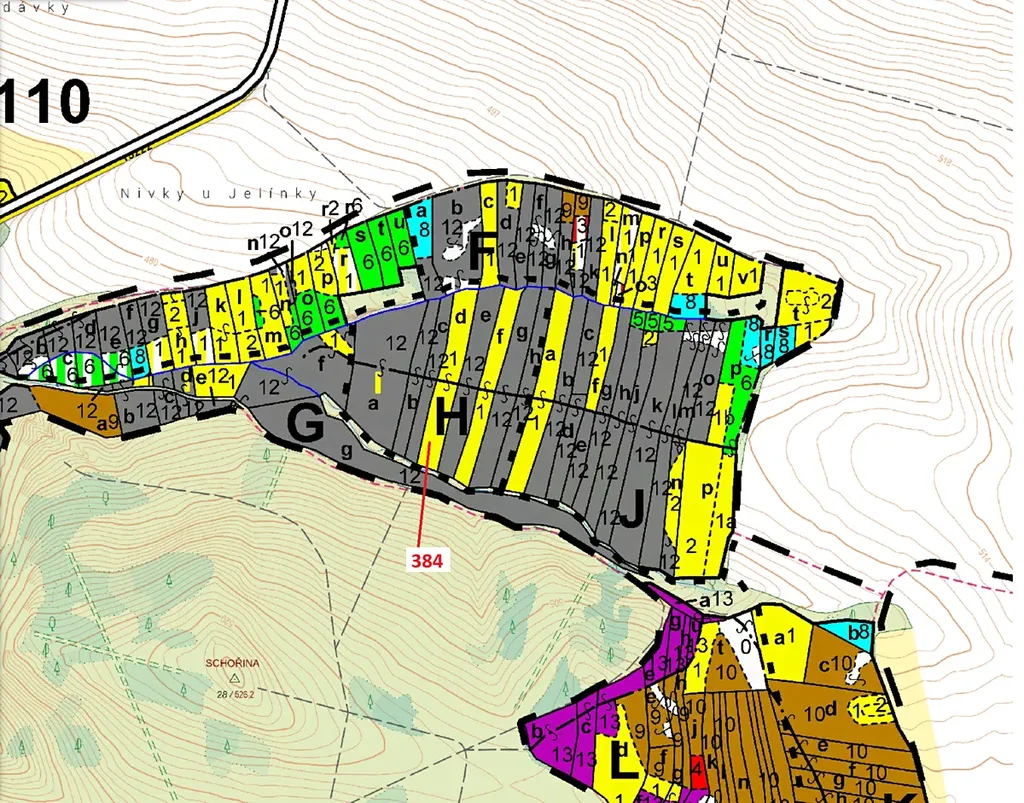This screenshot has height=803, width=1024.
Task: Click the cyan parcel labeled b8
Action: pyautogui.click(x=857, y=631)
